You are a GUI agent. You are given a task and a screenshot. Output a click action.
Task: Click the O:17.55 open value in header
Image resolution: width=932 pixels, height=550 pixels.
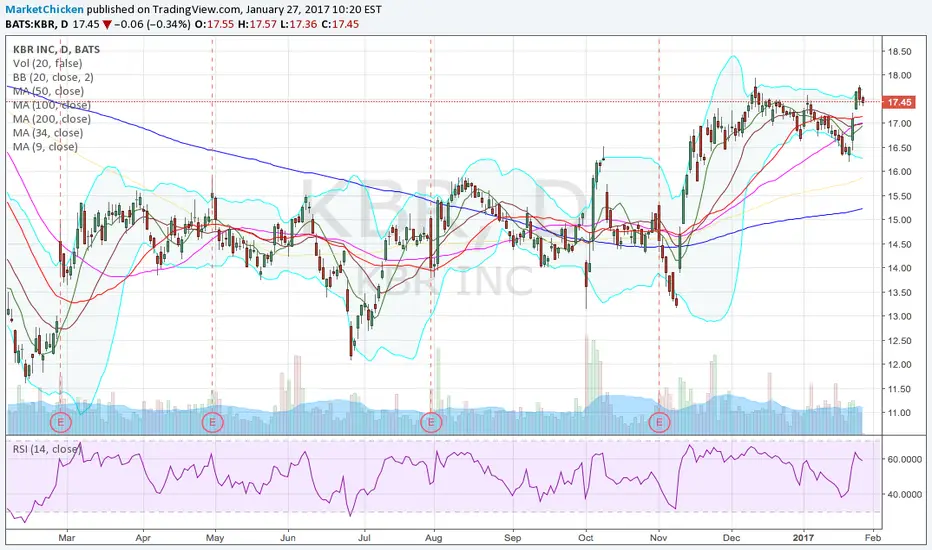pos(215,24)
